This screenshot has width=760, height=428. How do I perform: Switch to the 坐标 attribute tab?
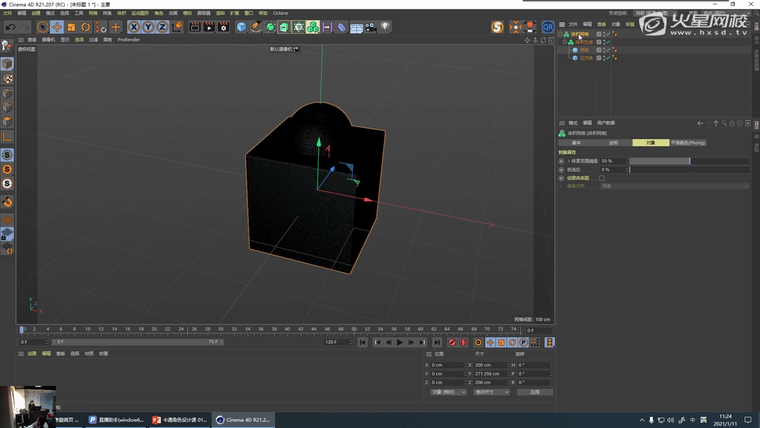[x=614, y=142]
